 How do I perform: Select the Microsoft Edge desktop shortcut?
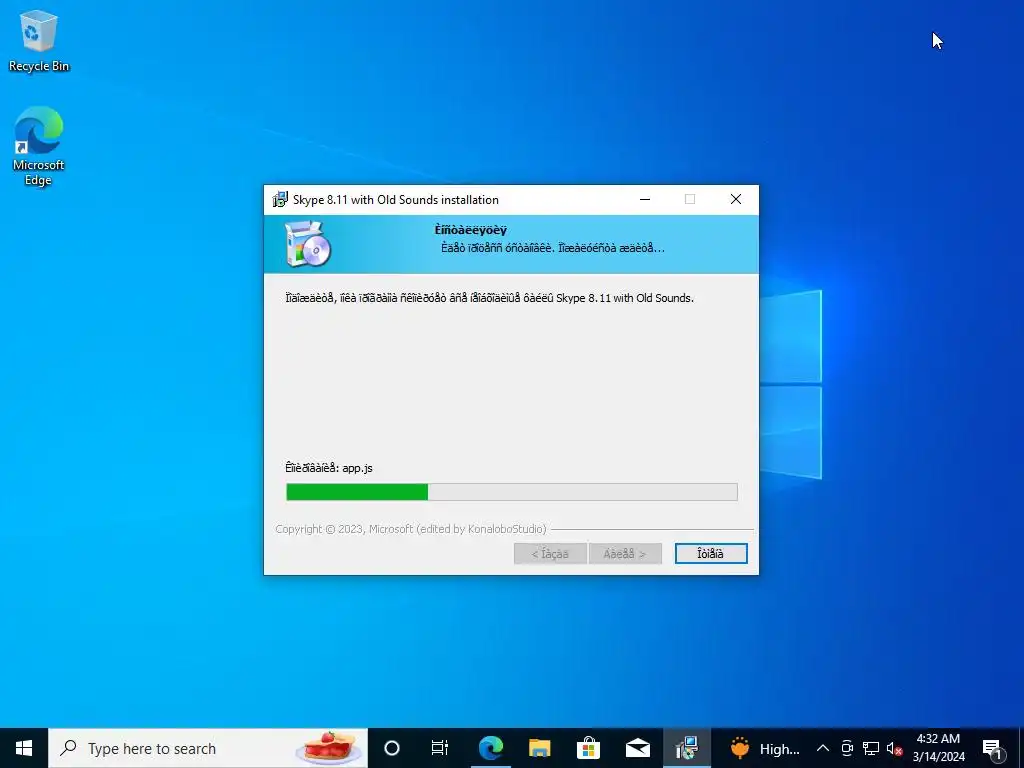coord(39,146)
